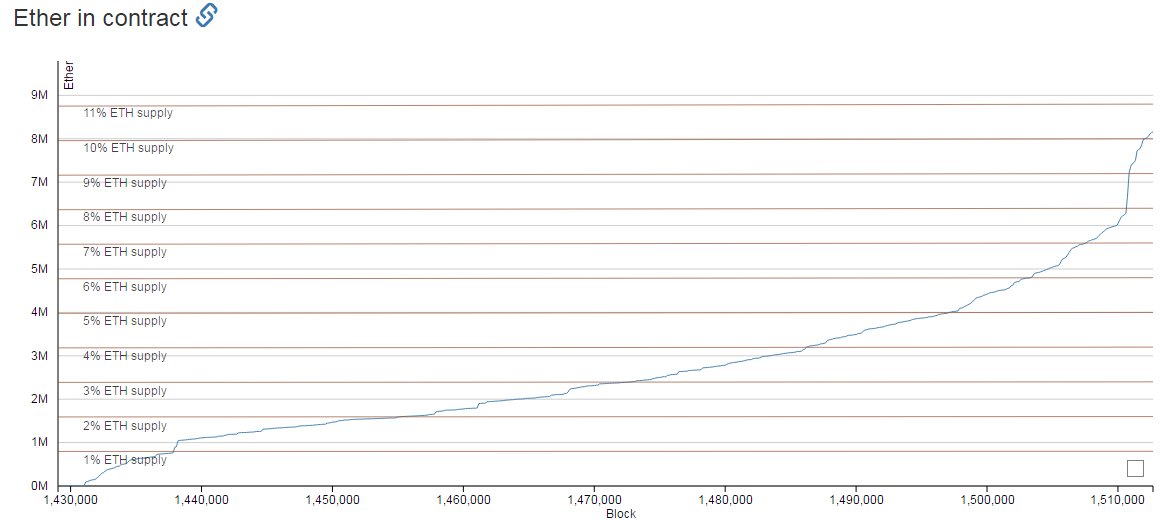
Task: Click the 1,460,000 block tick label
Action: pyautogui.click(x=463, y=500)
